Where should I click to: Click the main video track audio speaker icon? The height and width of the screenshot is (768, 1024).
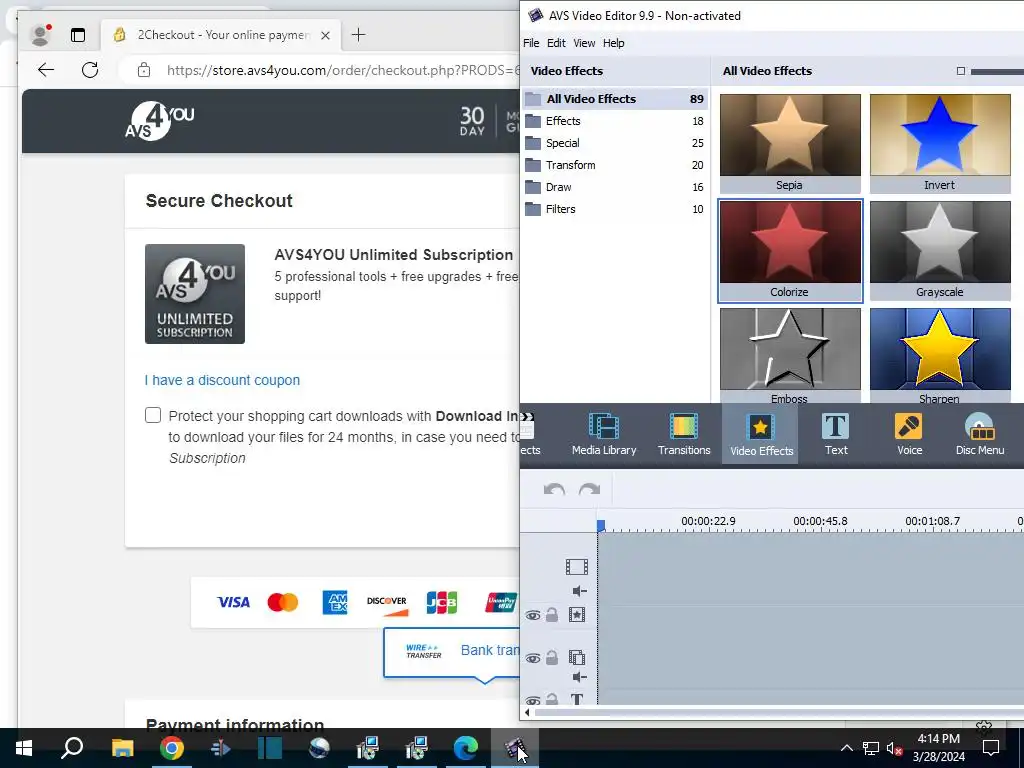tap(579, 591)
